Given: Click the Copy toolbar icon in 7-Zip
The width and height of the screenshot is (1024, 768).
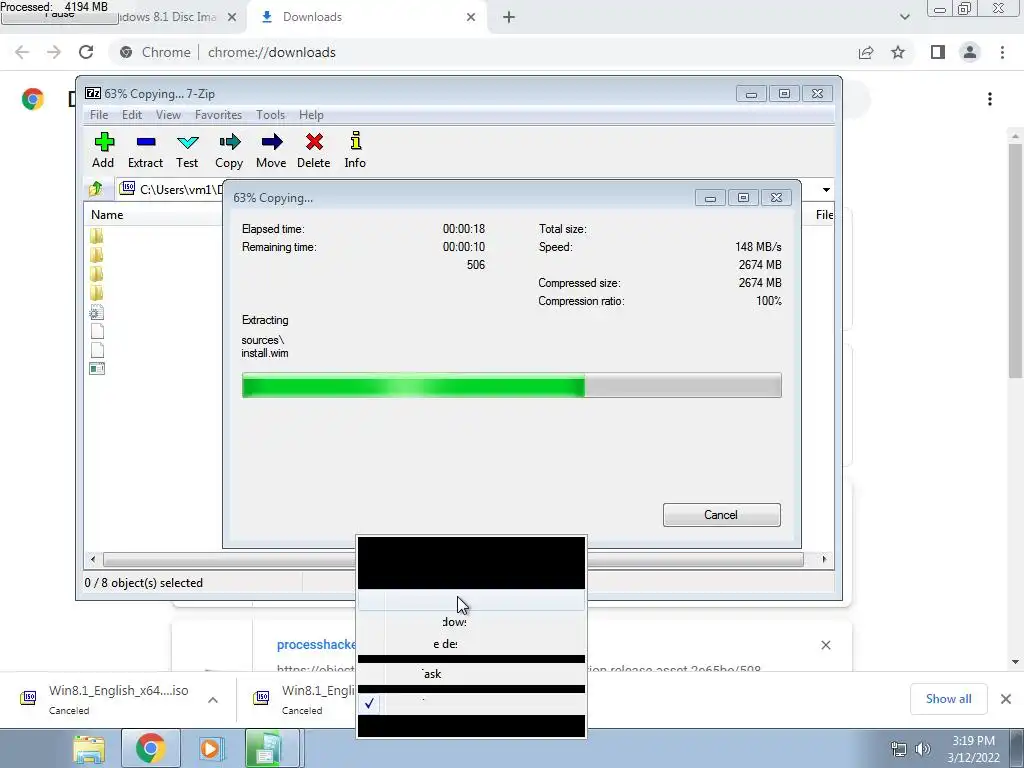Looking at the screenshot, I should coord(229,150).
